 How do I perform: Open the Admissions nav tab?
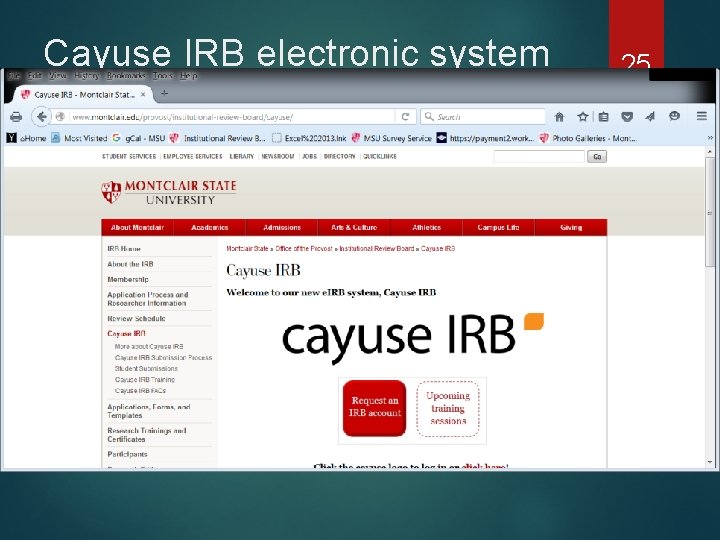[282, 227]
